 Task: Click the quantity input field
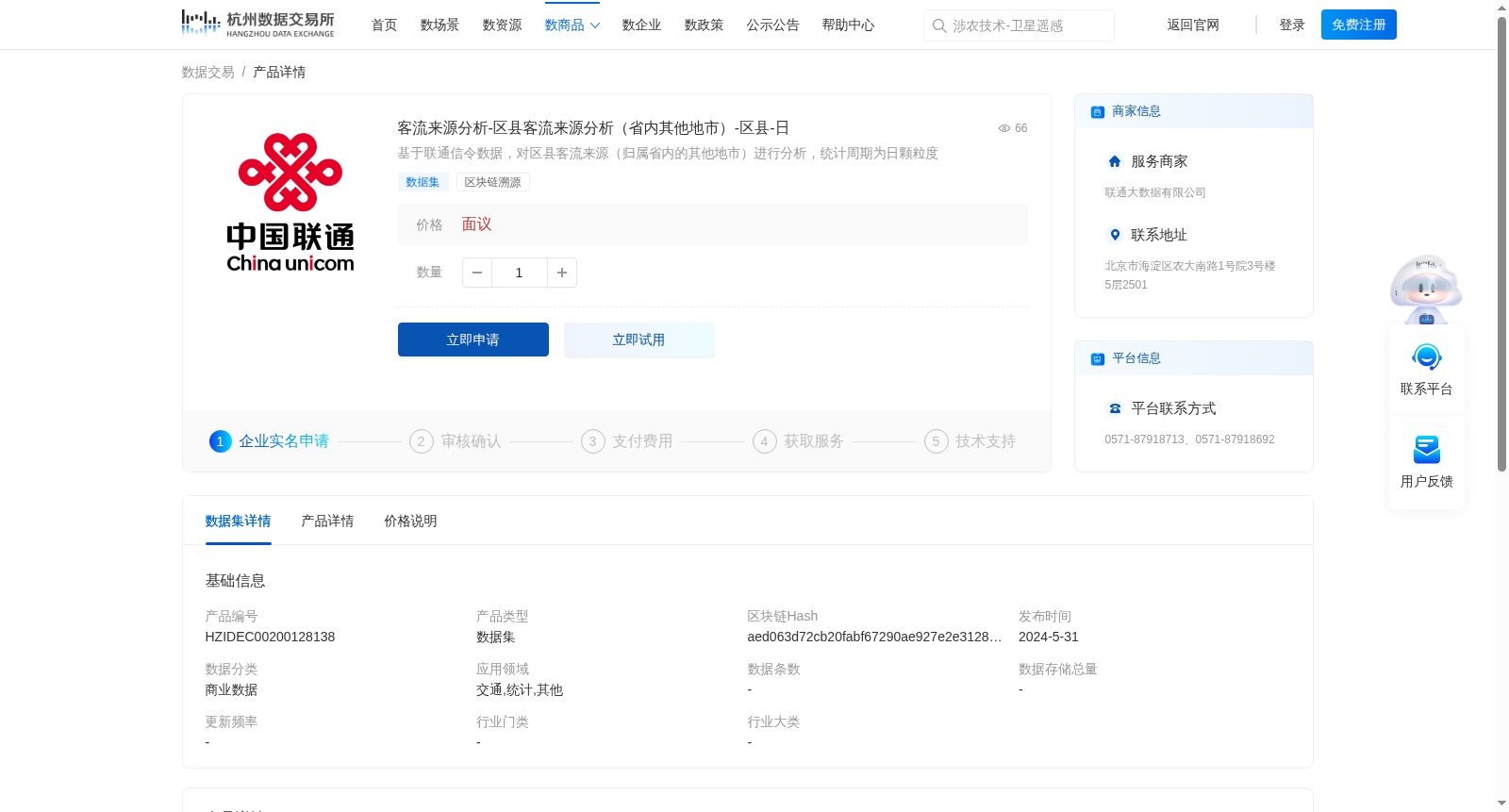click(520, 273)
